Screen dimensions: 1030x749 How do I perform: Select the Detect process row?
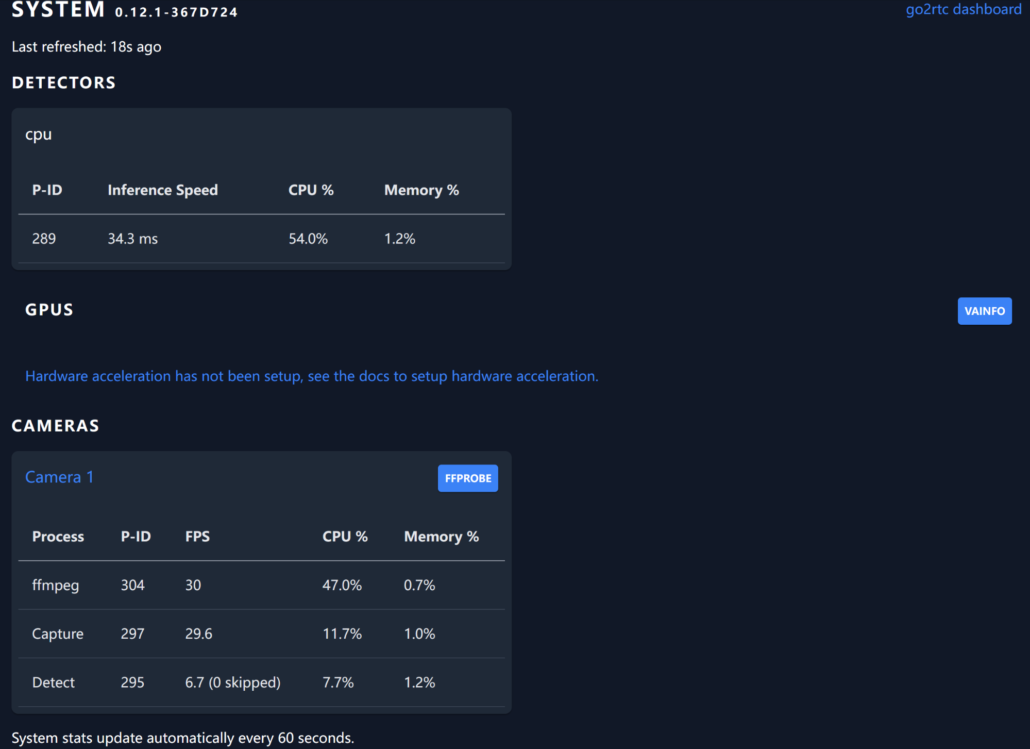pos(53,682)
